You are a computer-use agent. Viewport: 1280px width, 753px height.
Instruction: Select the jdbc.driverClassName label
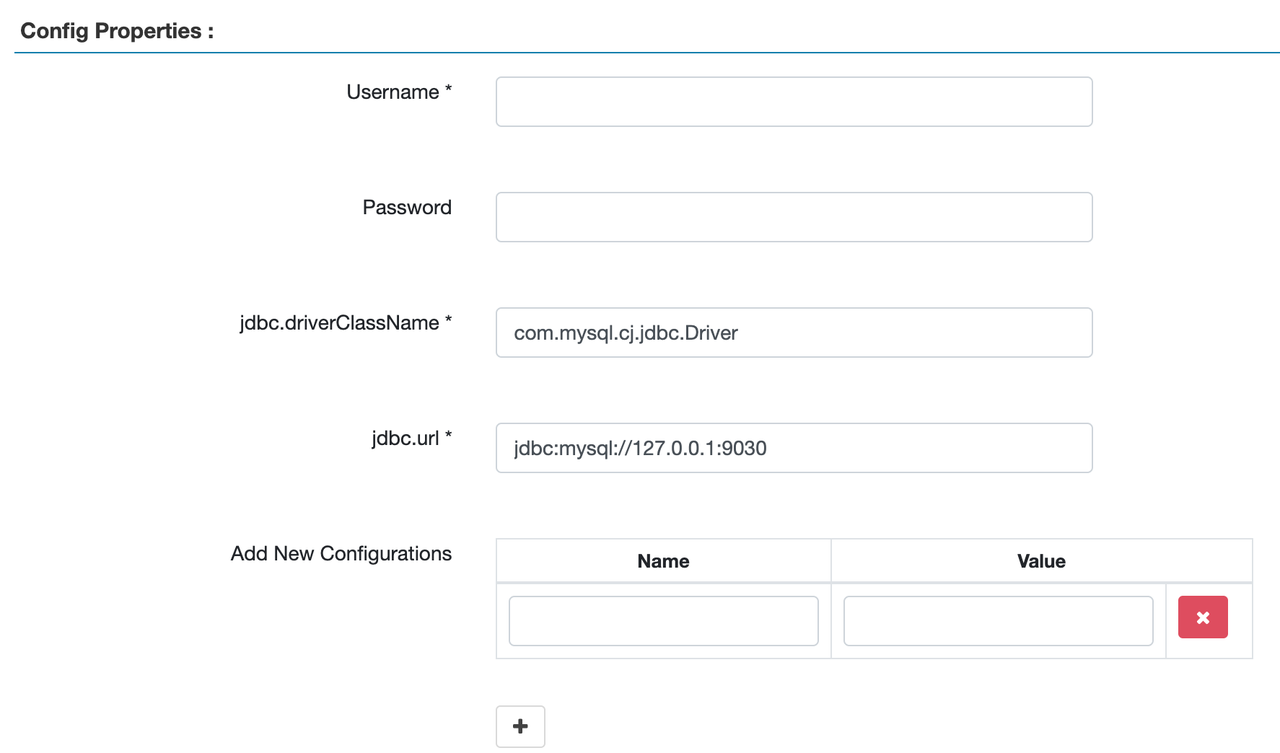[x=339, y=323]
